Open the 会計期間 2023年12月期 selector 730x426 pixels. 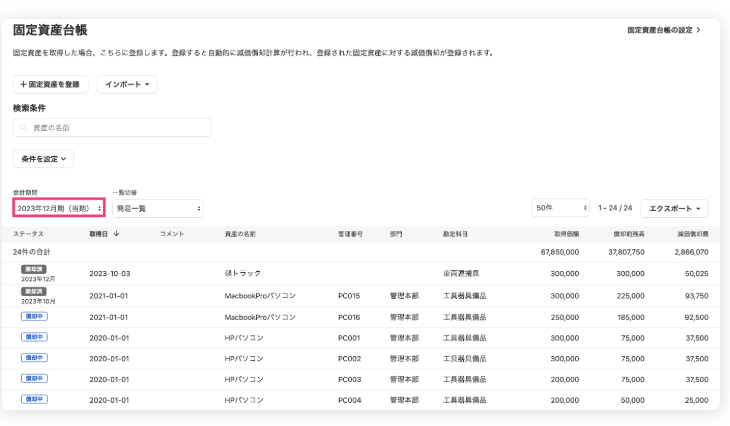coord(59,208)
